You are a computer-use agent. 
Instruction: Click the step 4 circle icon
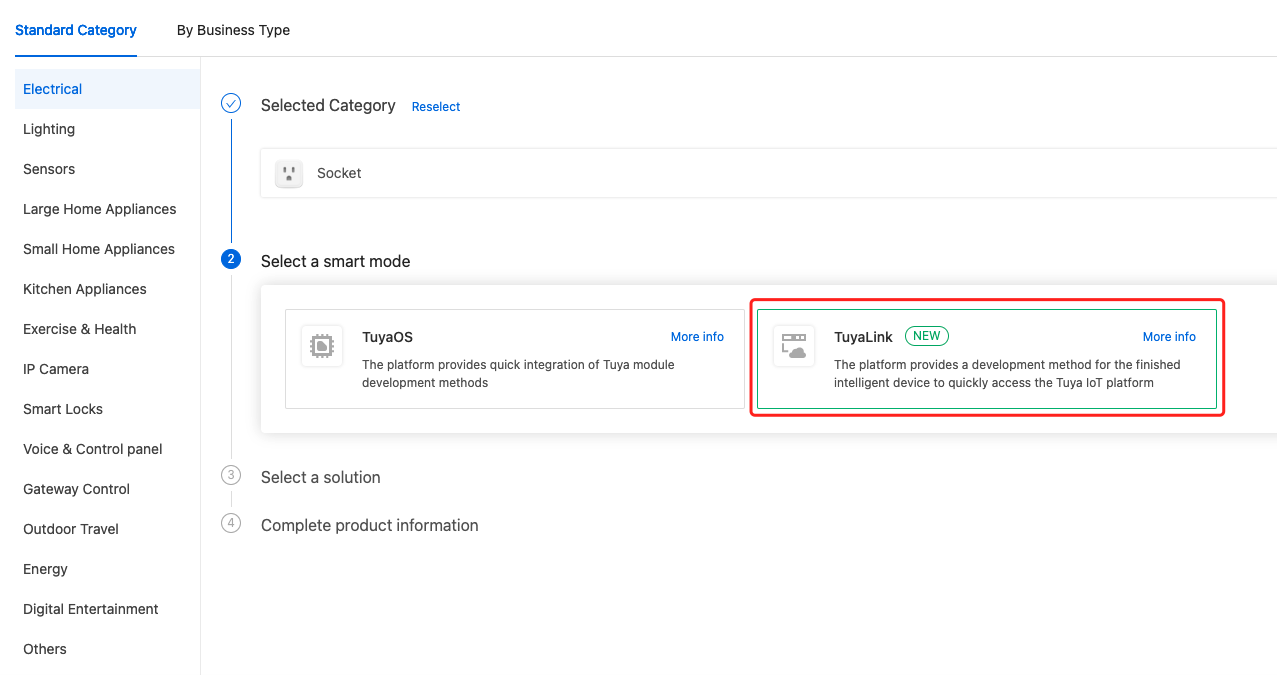pyautogui.click(x=231, y=523)
